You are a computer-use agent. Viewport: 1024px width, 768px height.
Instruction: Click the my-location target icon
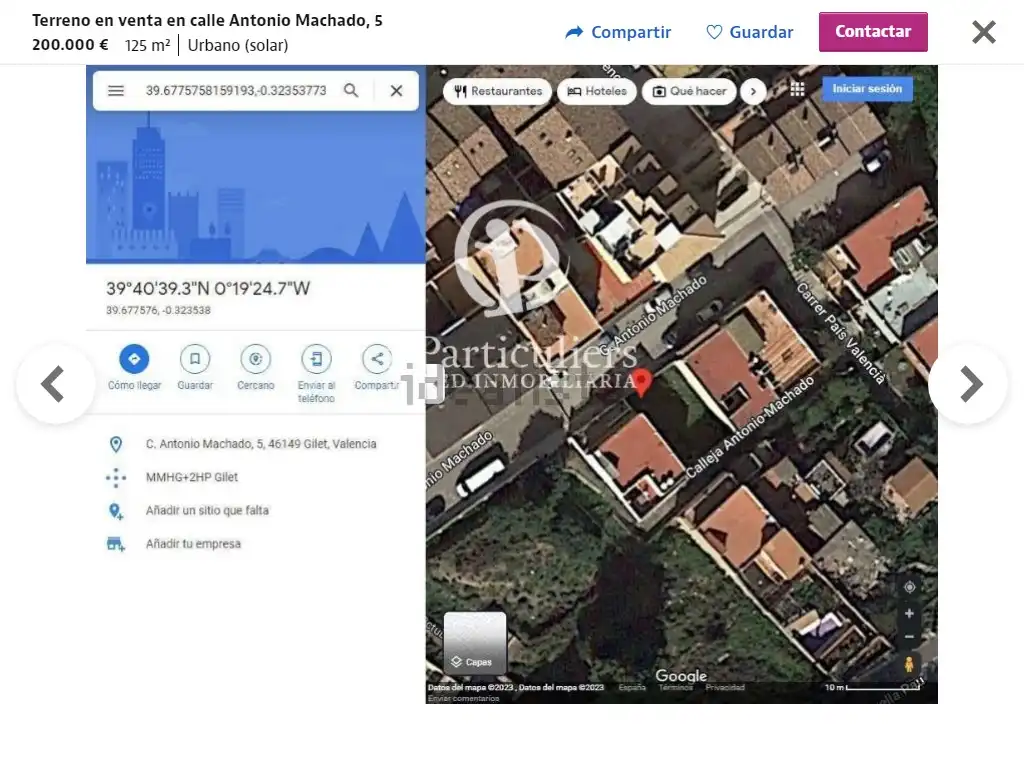point(909,587)
